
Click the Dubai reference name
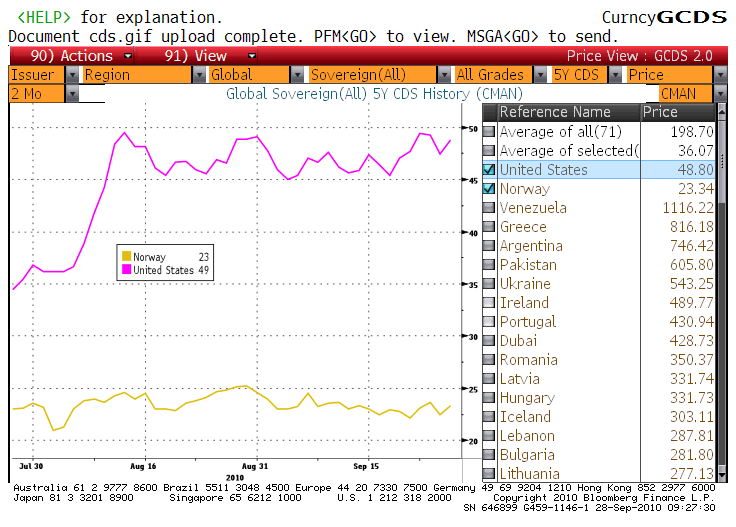pyautogui.click(x=518, y=341)
